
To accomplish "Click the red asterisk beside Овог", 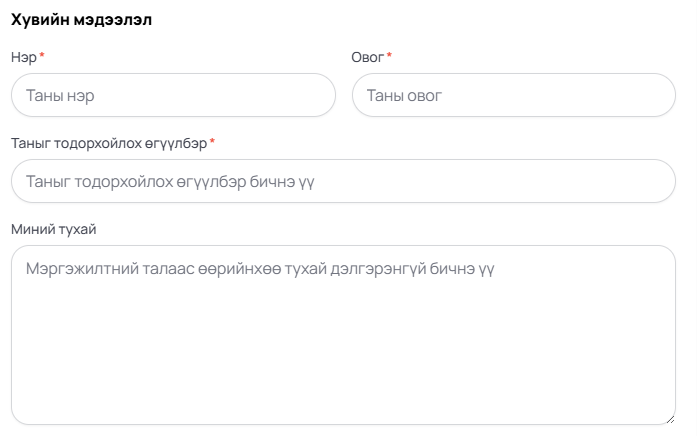I will point(389,55).
